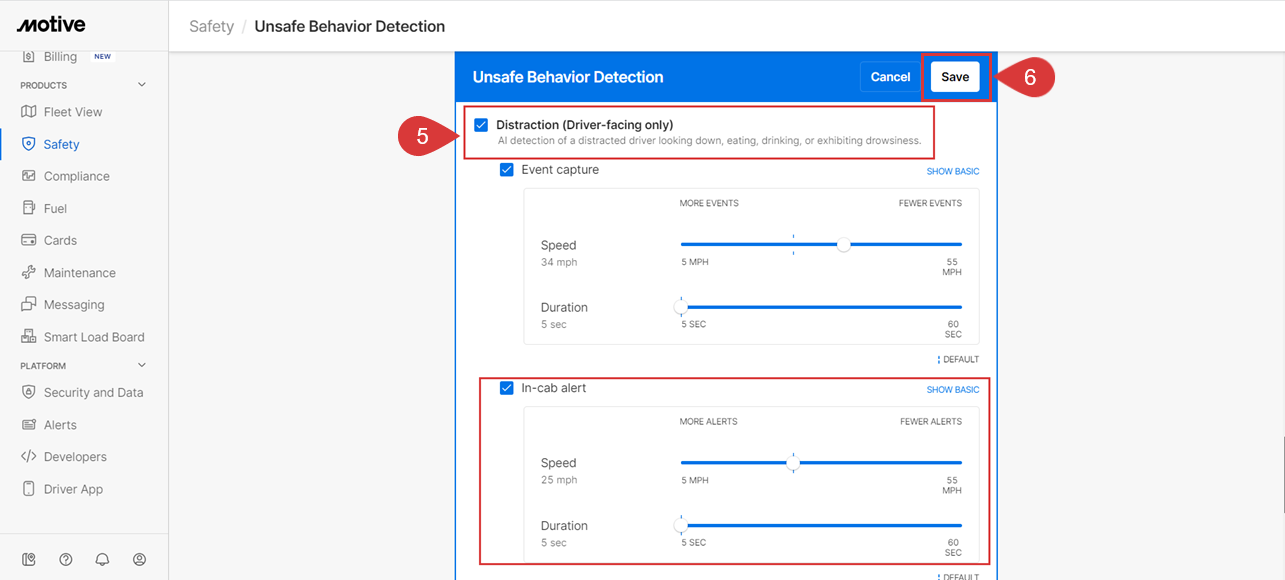Collapse the Products section chevron

[141, 85]
